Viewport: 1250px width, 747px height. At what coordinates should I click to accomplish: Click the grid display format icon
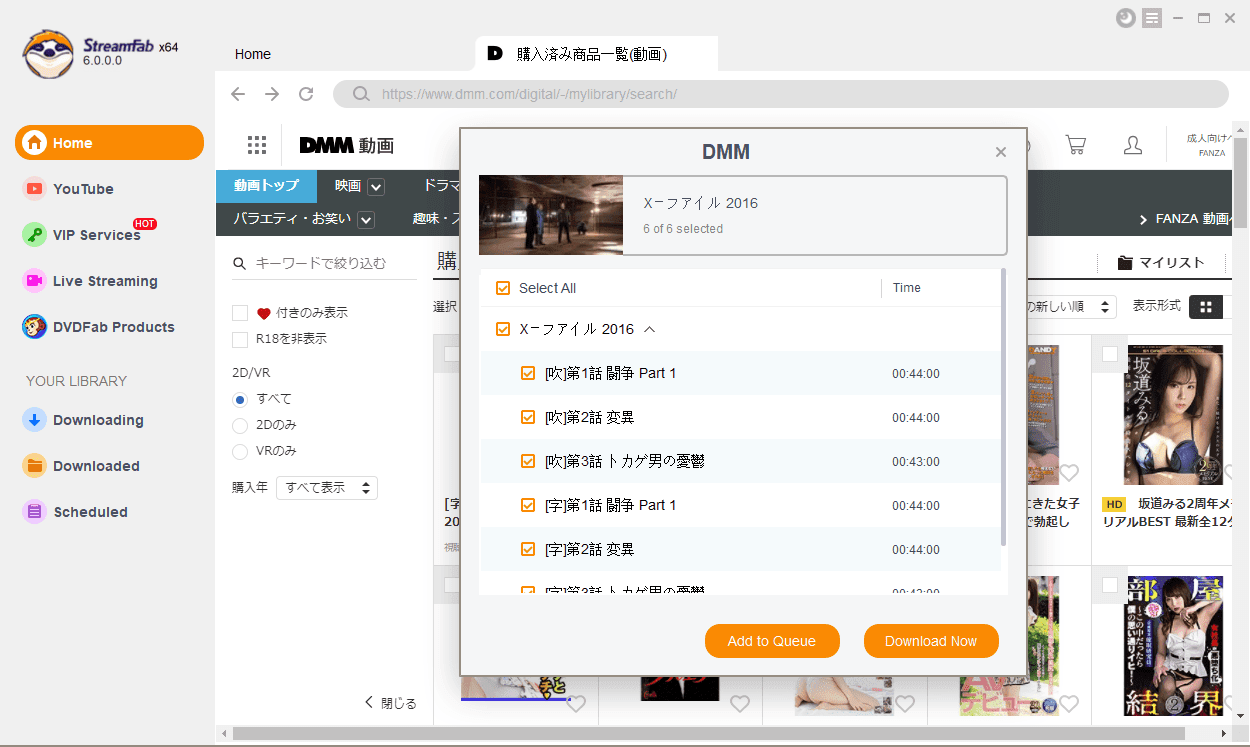1205,307
